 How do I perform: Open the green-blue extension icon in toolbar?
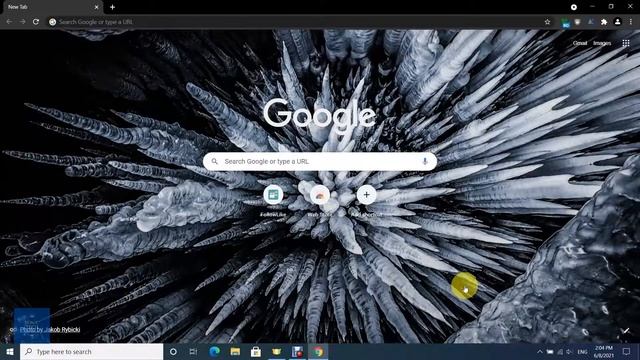pyautogui.click(x=565, y=22)
